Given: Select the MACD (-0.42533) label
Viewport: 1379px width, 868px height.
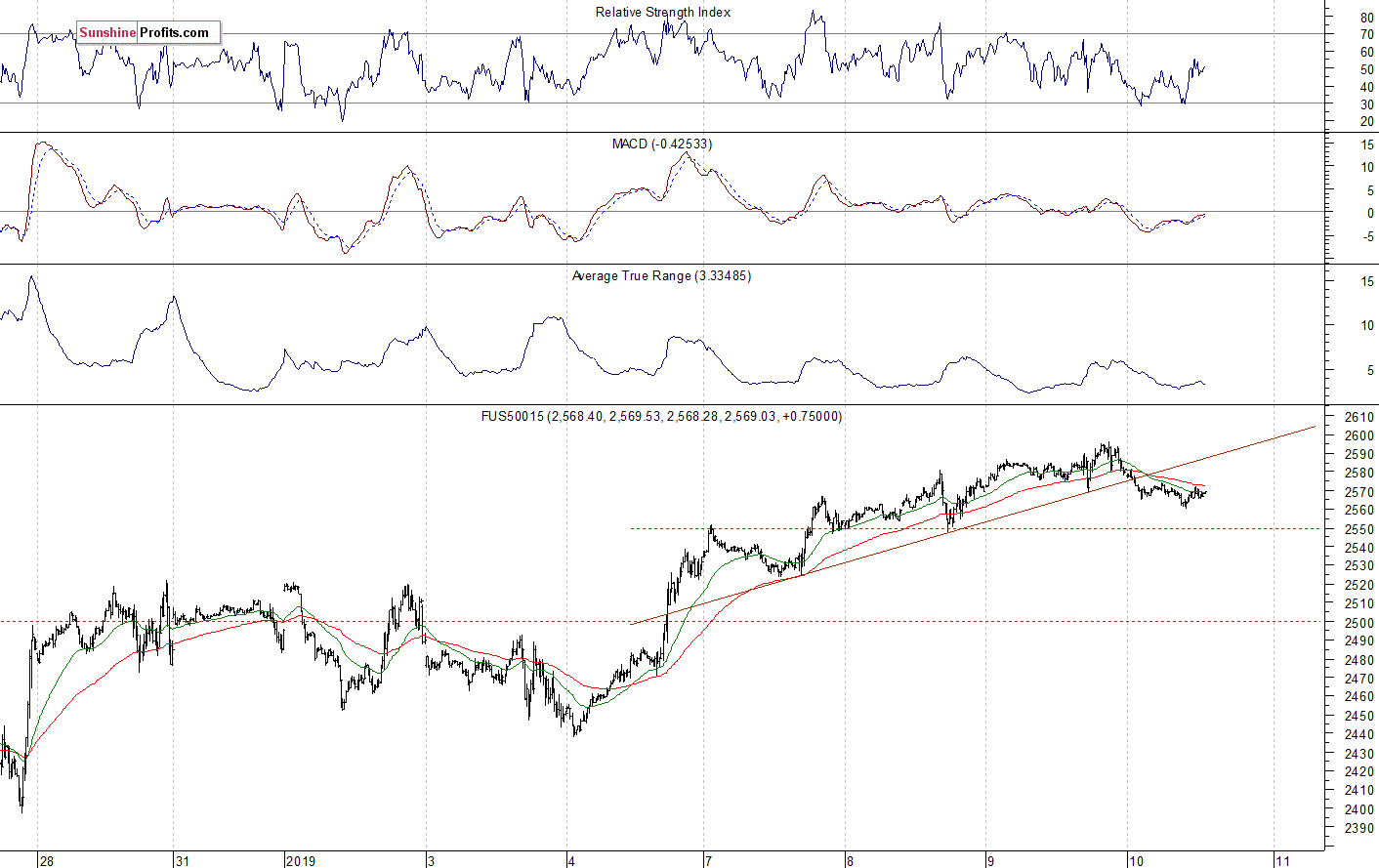Looking at the screenshot, I should tap(662, 144).
